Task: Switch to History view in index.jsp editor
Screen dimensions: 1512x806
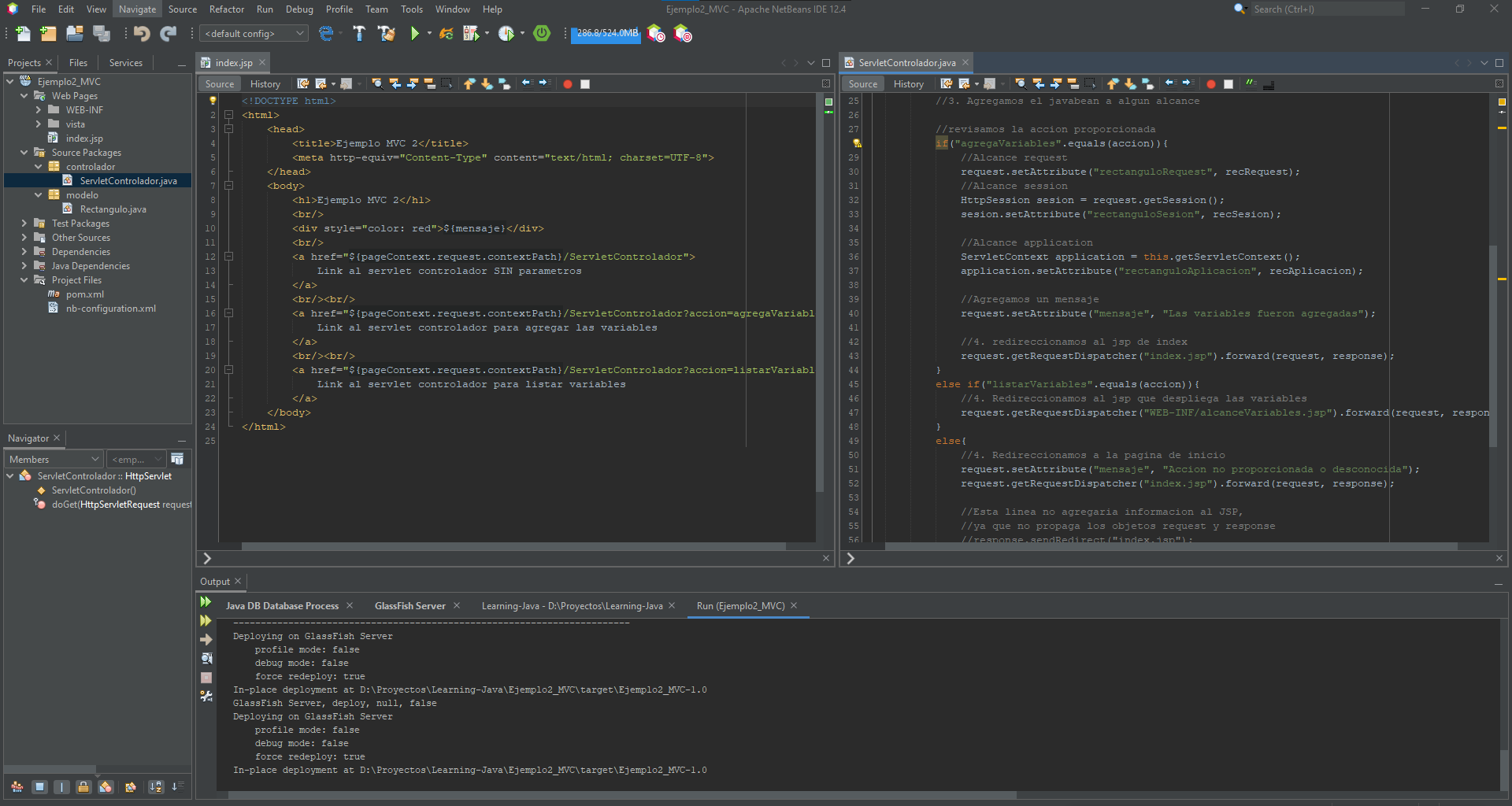Action: (265, 84)
